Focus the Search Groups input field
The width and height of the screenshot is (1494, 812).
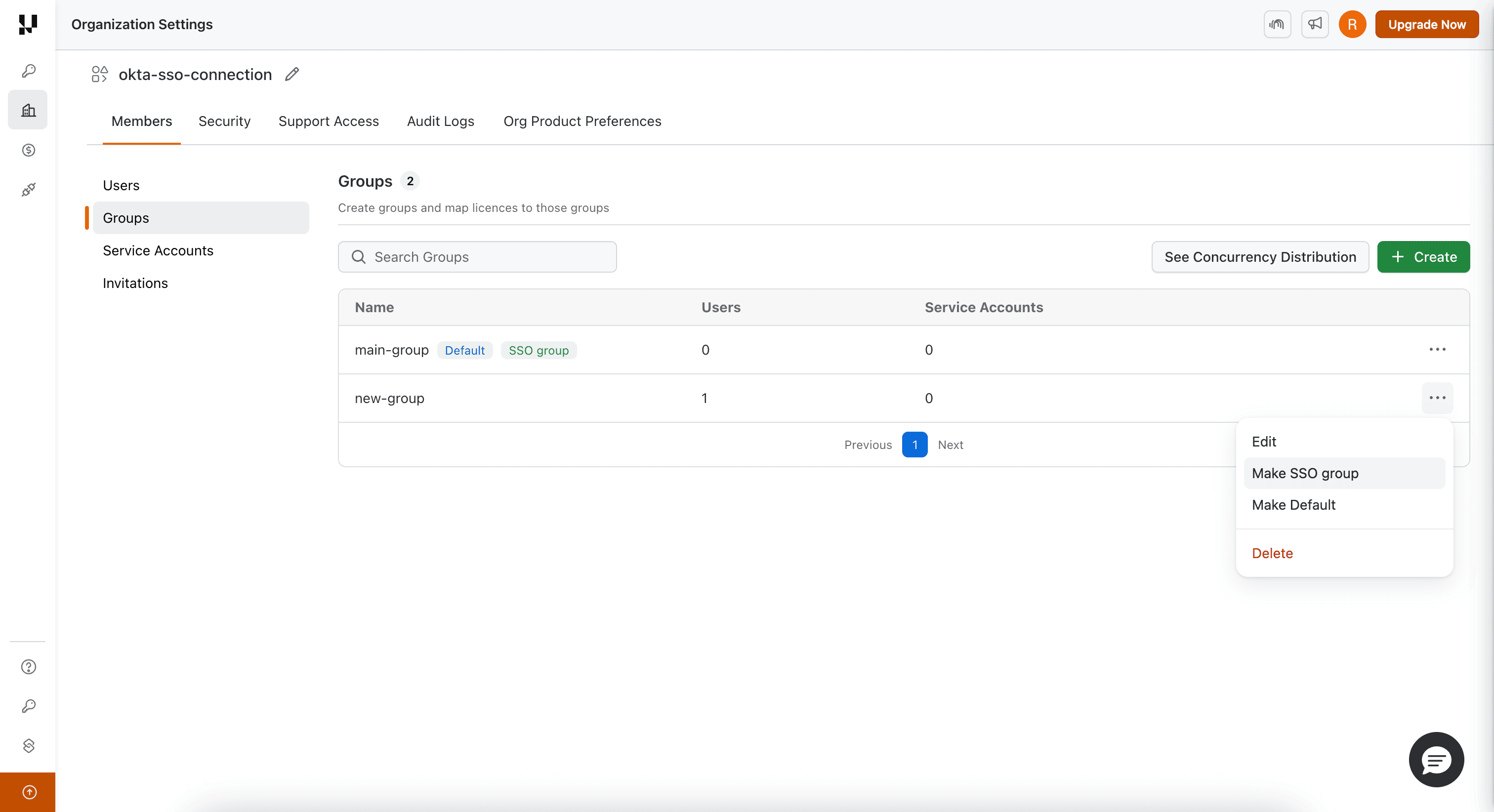pyautogui.click(x=477, y=257)
